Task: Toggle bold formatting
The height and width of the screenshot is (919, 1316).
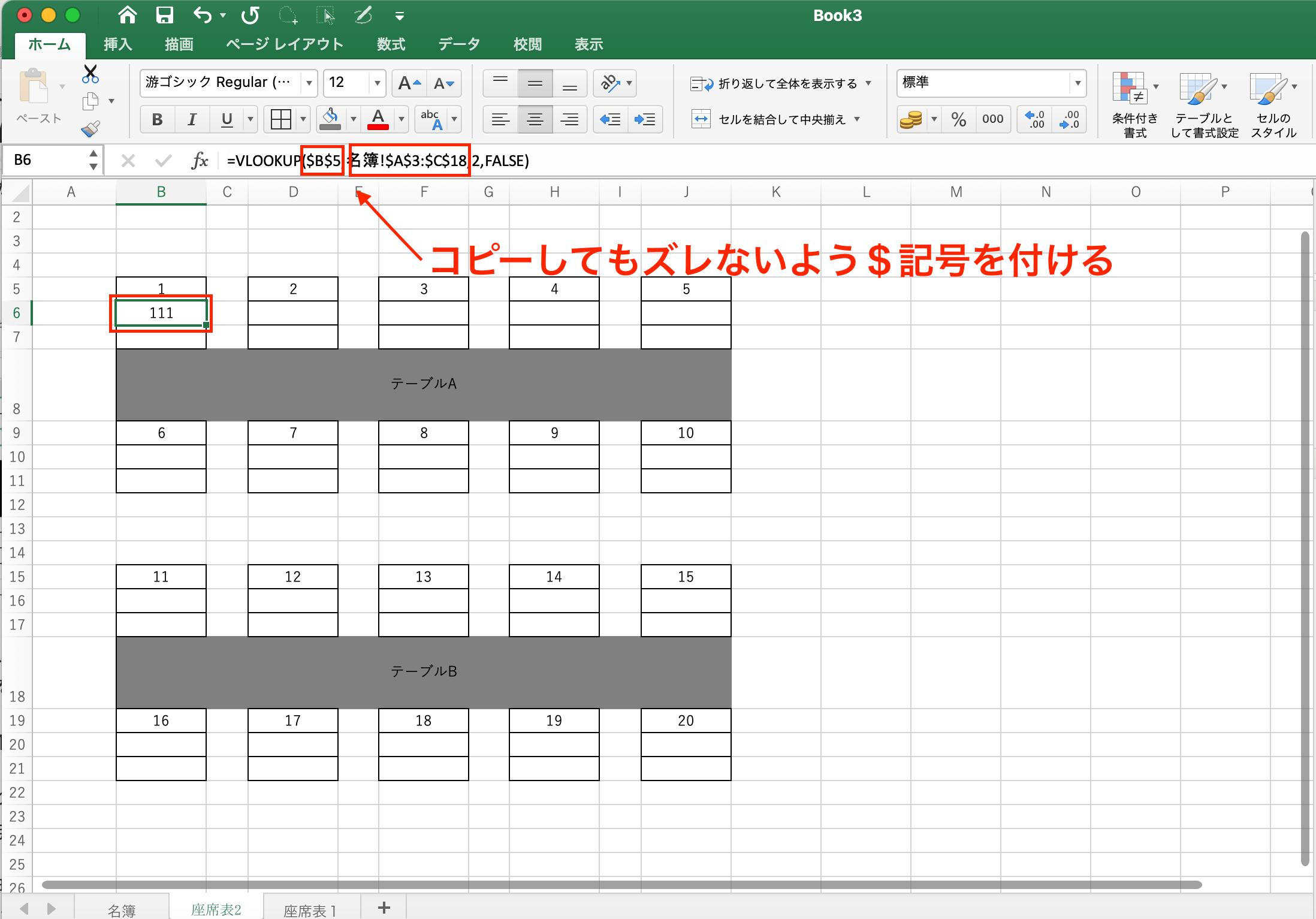Action: pos(158,119)
